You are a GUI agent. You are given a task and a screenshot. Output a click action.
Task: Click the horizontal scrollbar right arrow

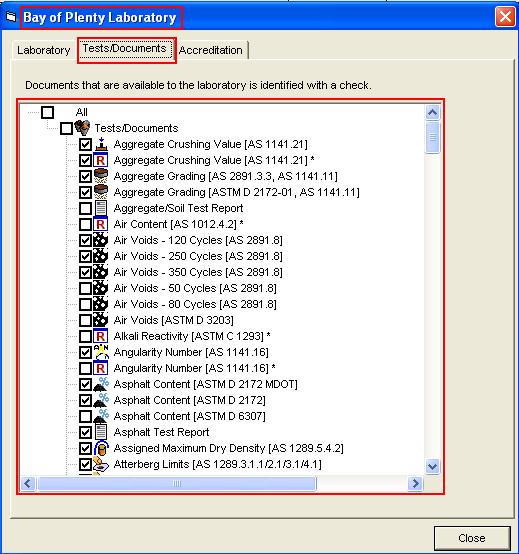point(415,483)
